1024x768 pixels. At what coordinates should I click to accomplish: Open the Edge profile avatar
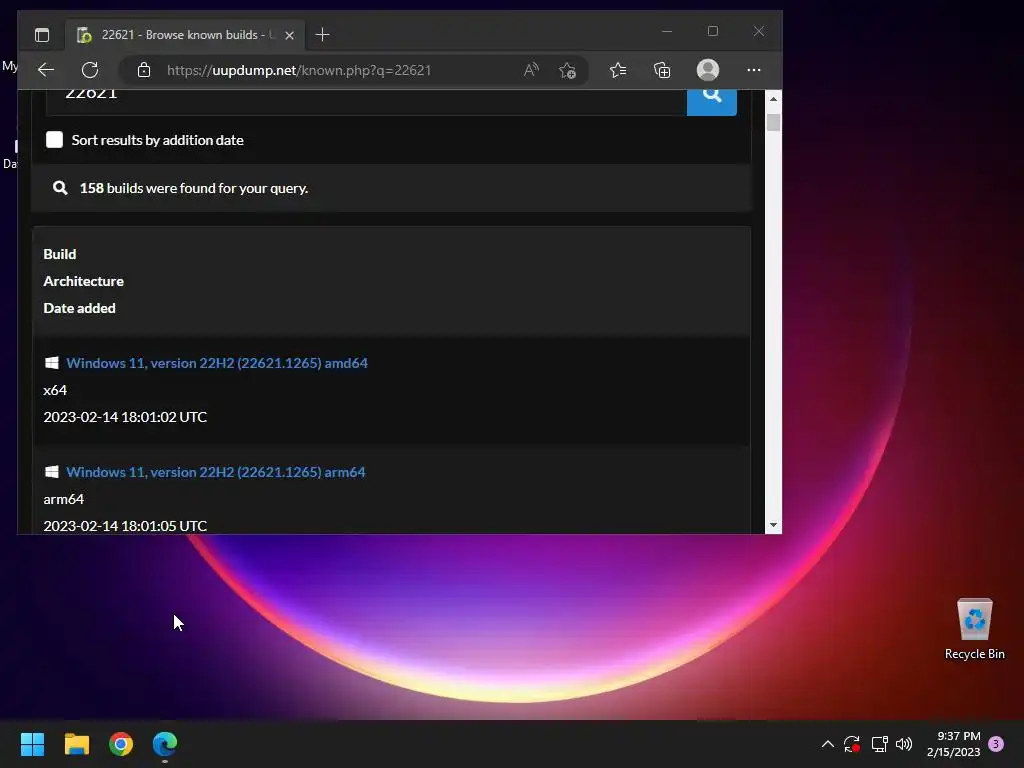click(708, 70)
